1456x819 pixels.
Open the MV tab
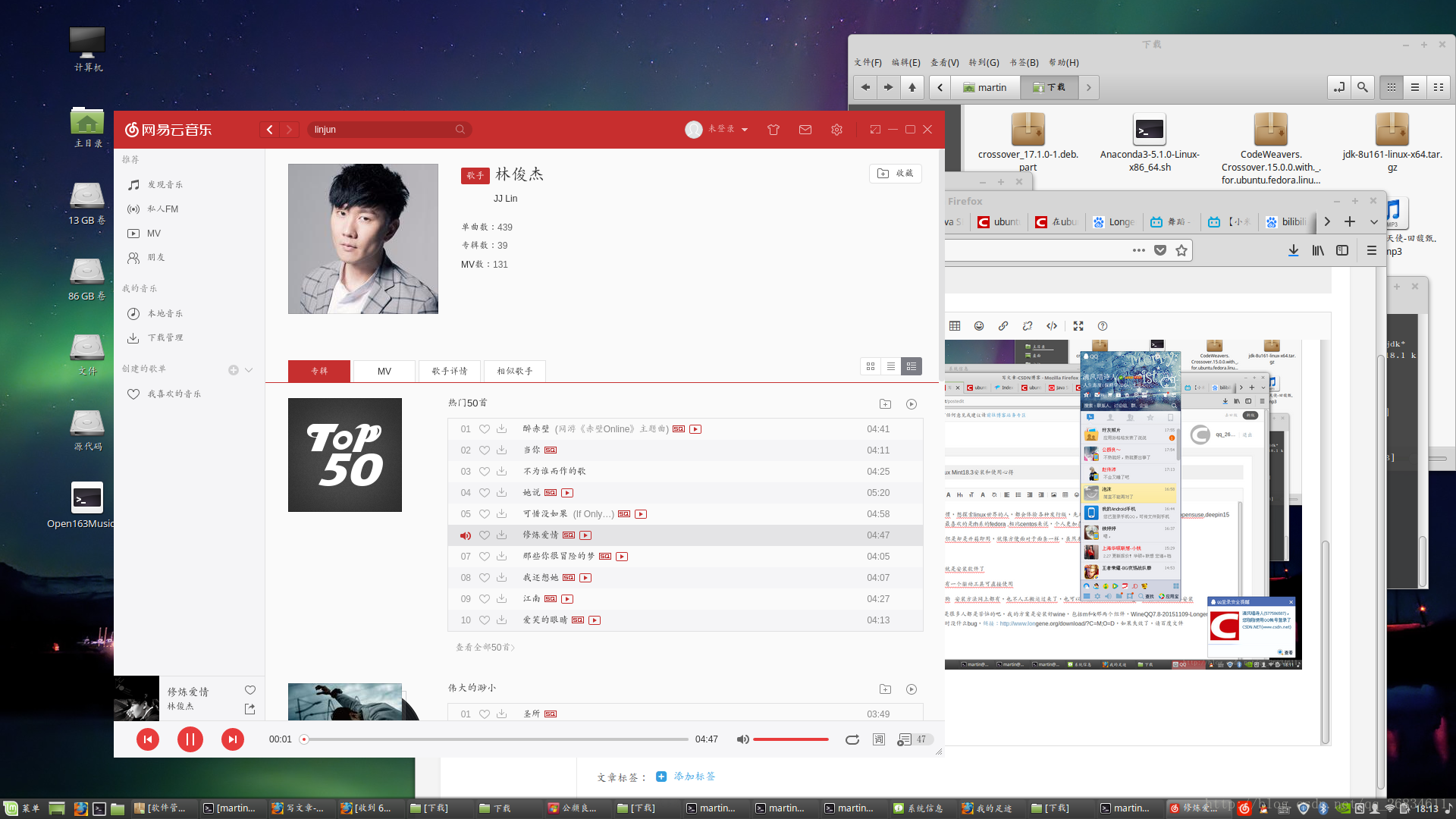384,371
